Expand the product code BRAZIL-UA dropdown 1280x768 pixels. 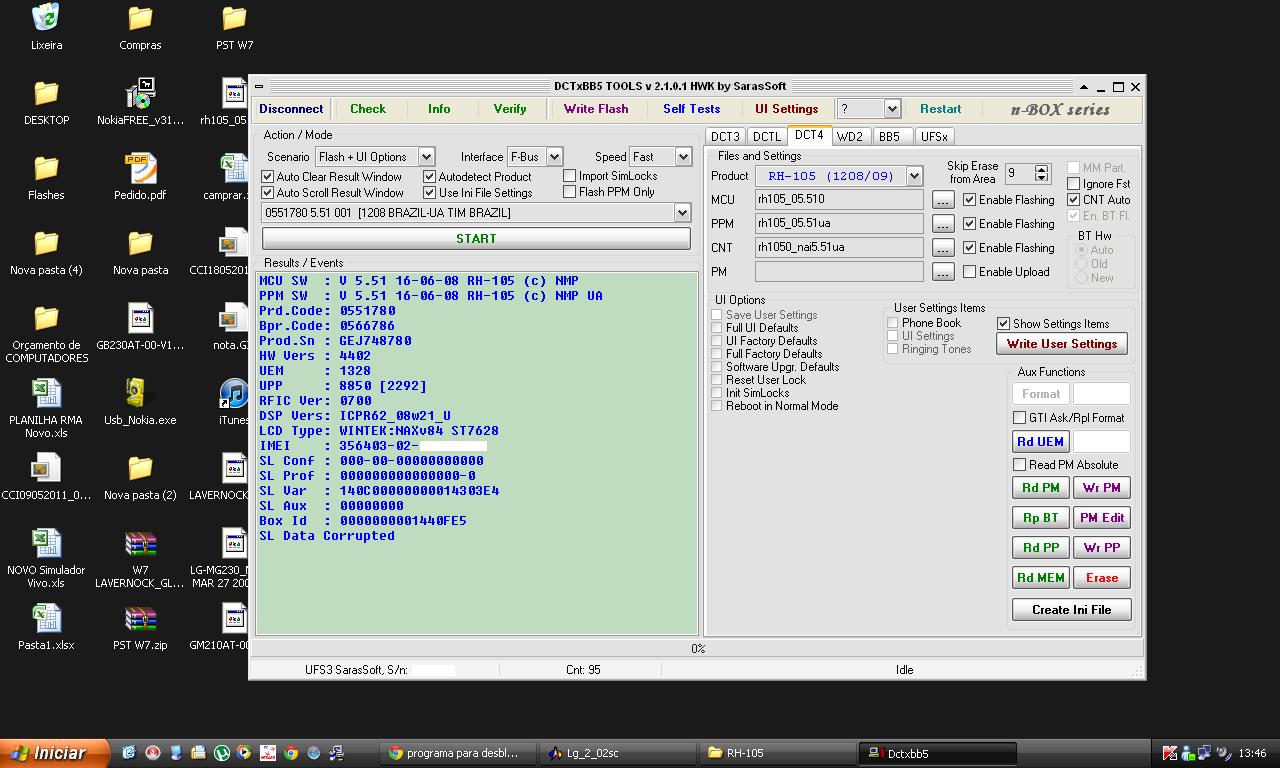pos(682,212)
